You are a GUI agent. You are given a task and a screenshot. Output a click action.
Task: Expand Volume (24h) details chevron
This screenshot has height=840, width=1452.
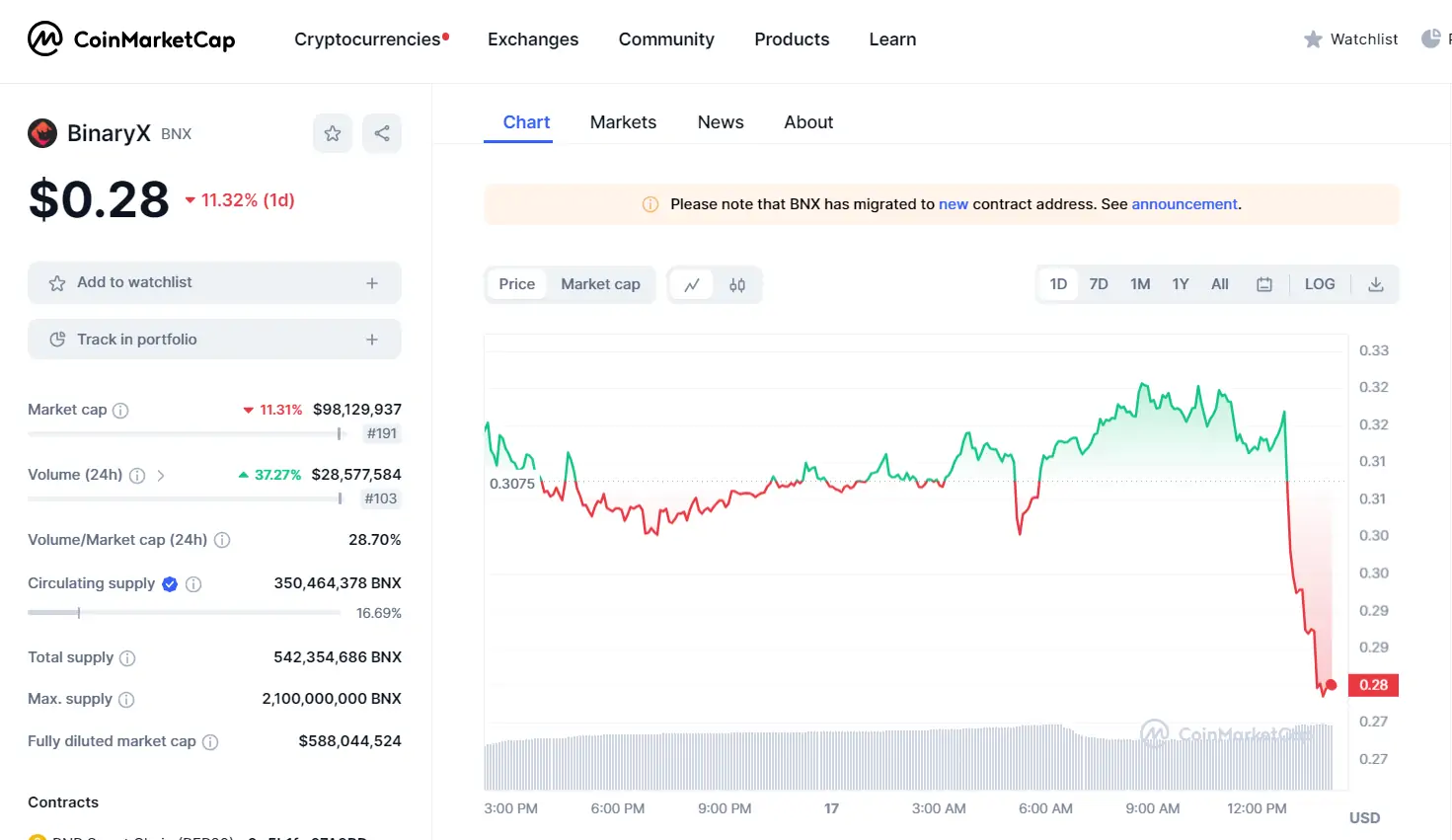[161, 476]
